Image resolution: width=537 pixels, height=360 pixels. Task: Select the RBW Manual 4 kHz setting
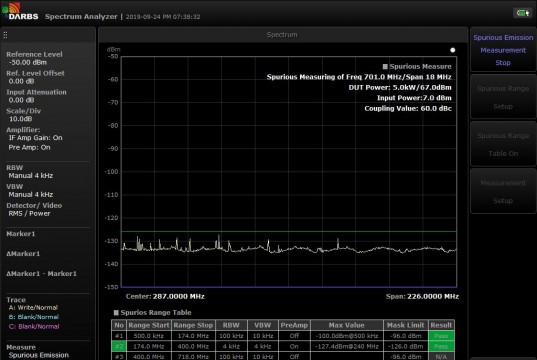pyautogui.click(x=30, y=172)
